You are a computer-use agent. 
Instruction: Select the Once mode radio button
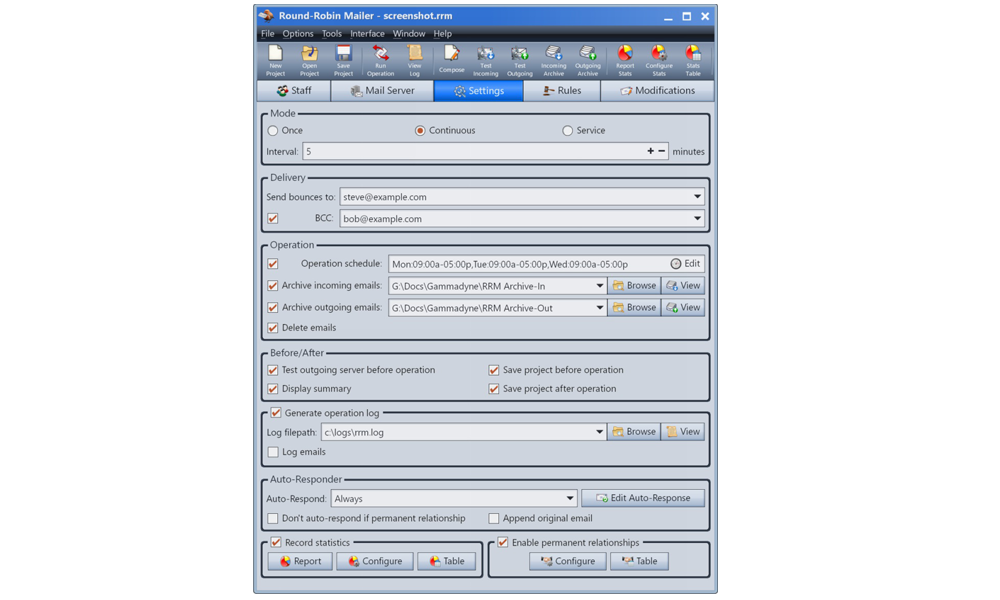click(x=273, y=131)
